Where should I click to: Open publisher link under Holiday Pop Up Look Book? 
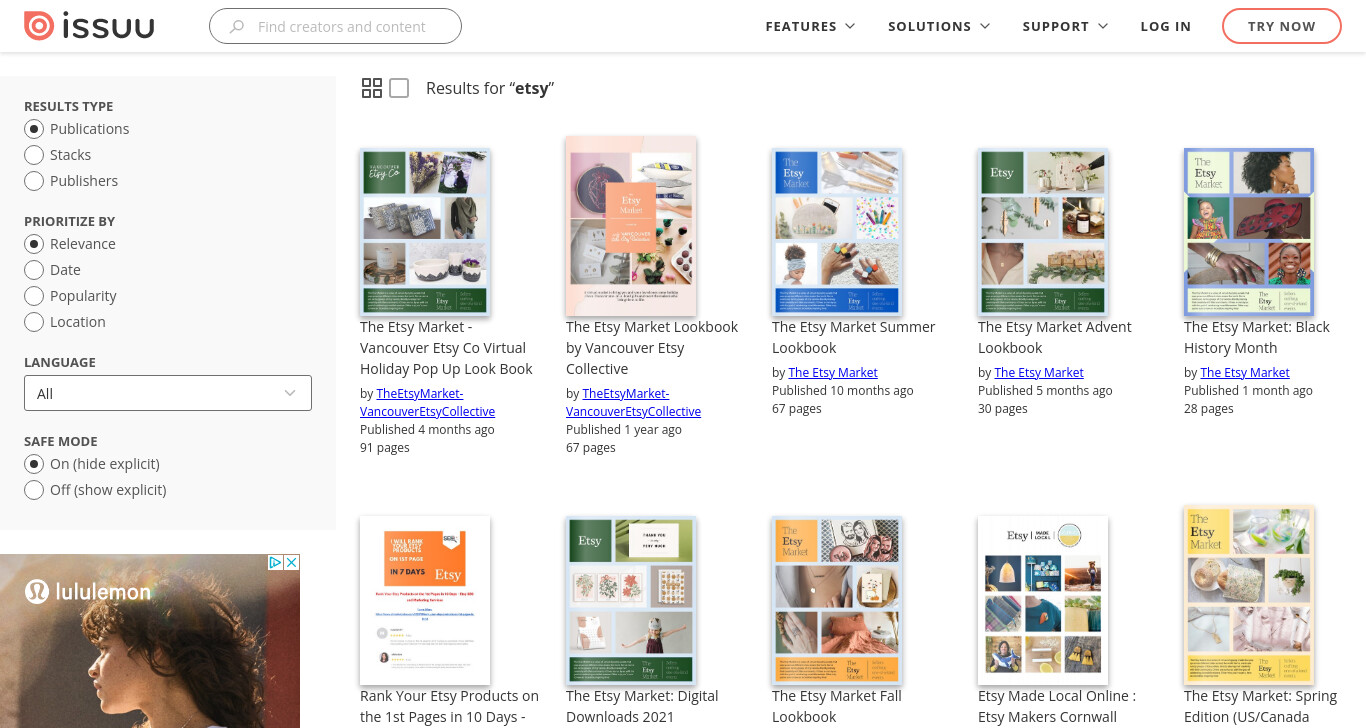427,402
